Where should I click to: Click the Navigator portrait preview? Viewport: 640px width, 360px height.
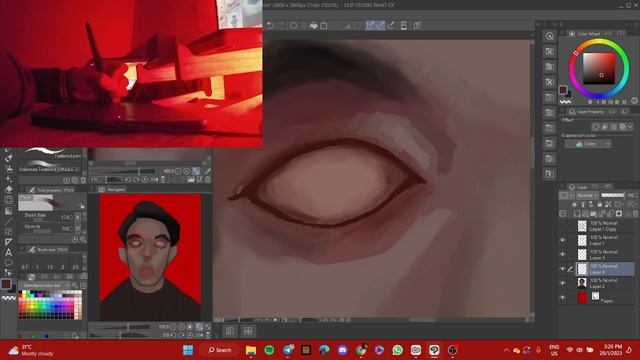coord(150,257)
